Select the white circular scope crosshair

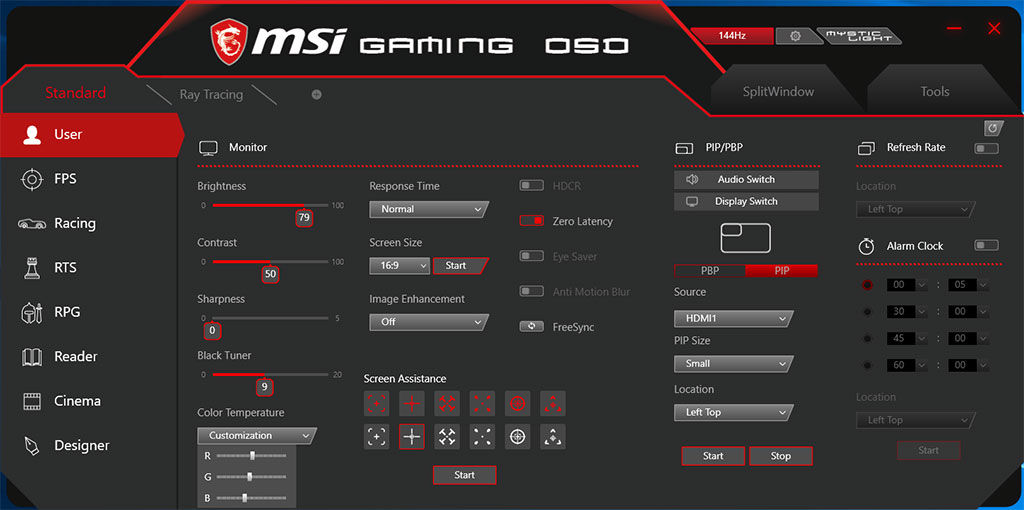(x=517, y=437)
